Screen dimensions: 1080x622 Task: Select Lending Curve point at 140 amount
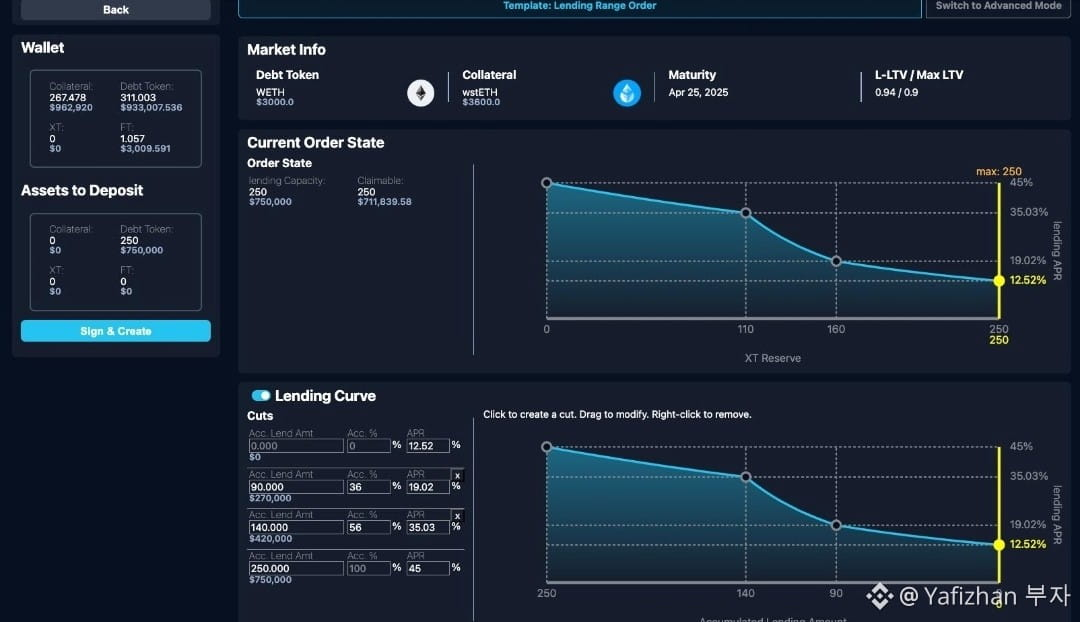pyautogui.click(x=745, y=477)
